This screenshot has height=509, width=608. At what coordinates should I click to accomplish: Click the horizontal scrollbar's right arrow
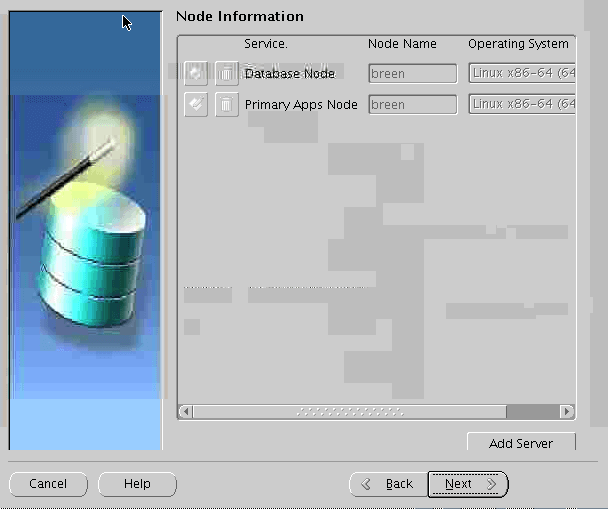[x=568, y=411]
